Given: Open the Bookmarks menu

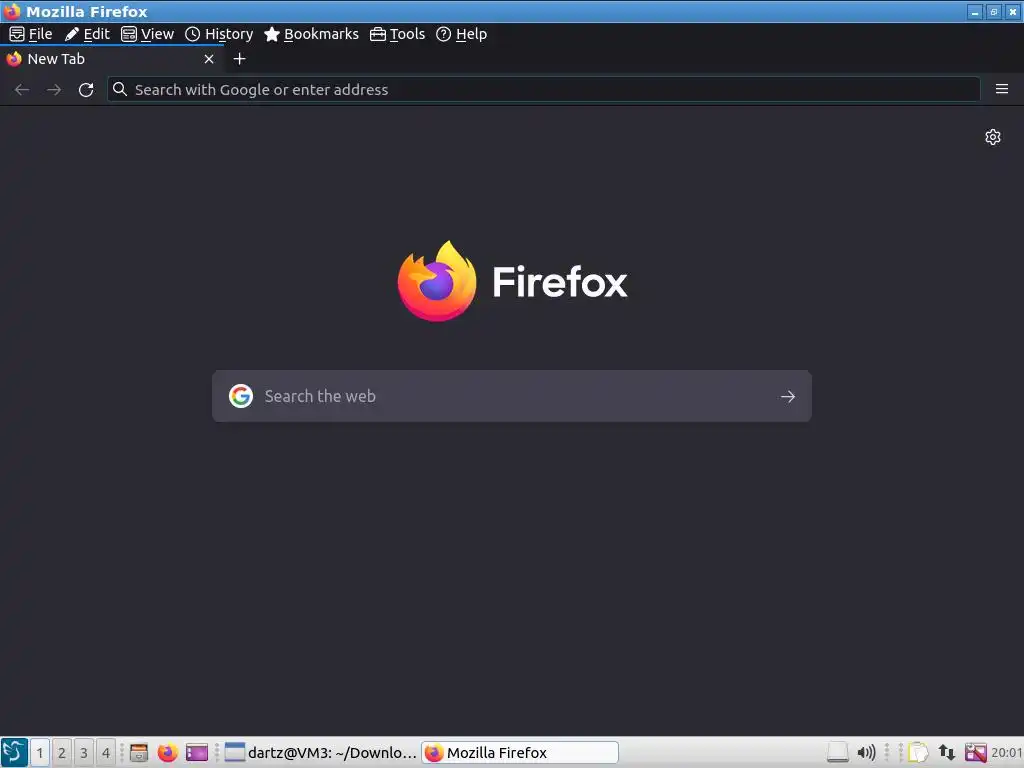Looking at the screenshot, I should [x=312, y=34].
